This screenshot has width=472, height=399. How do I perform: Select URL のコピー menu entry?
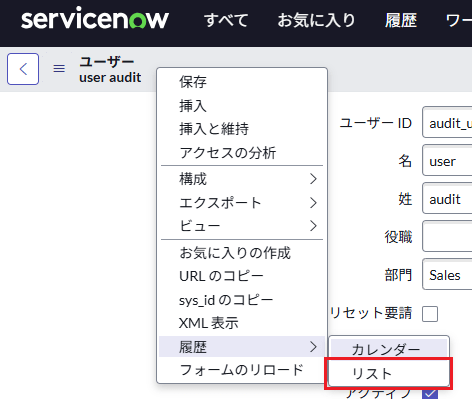(242, 276)
